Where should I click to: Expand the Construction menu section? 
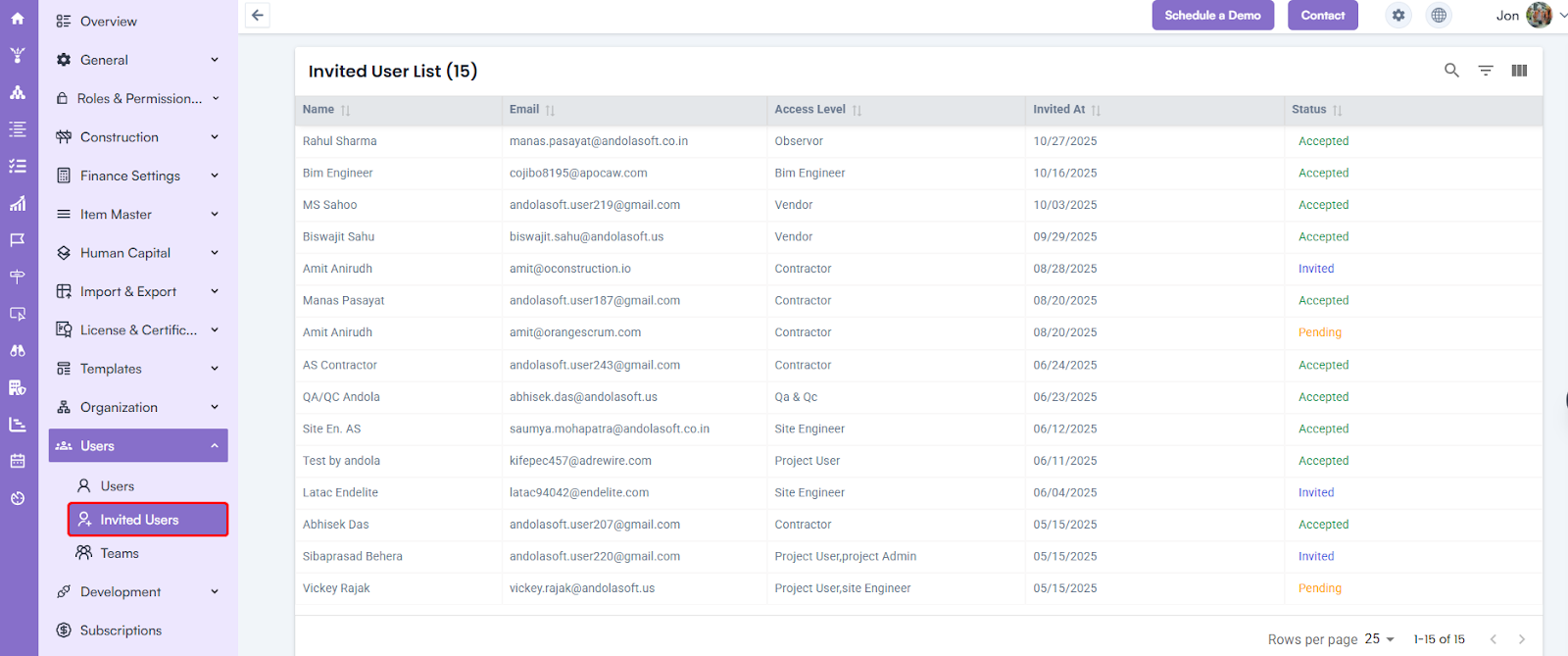pos(138,137)
